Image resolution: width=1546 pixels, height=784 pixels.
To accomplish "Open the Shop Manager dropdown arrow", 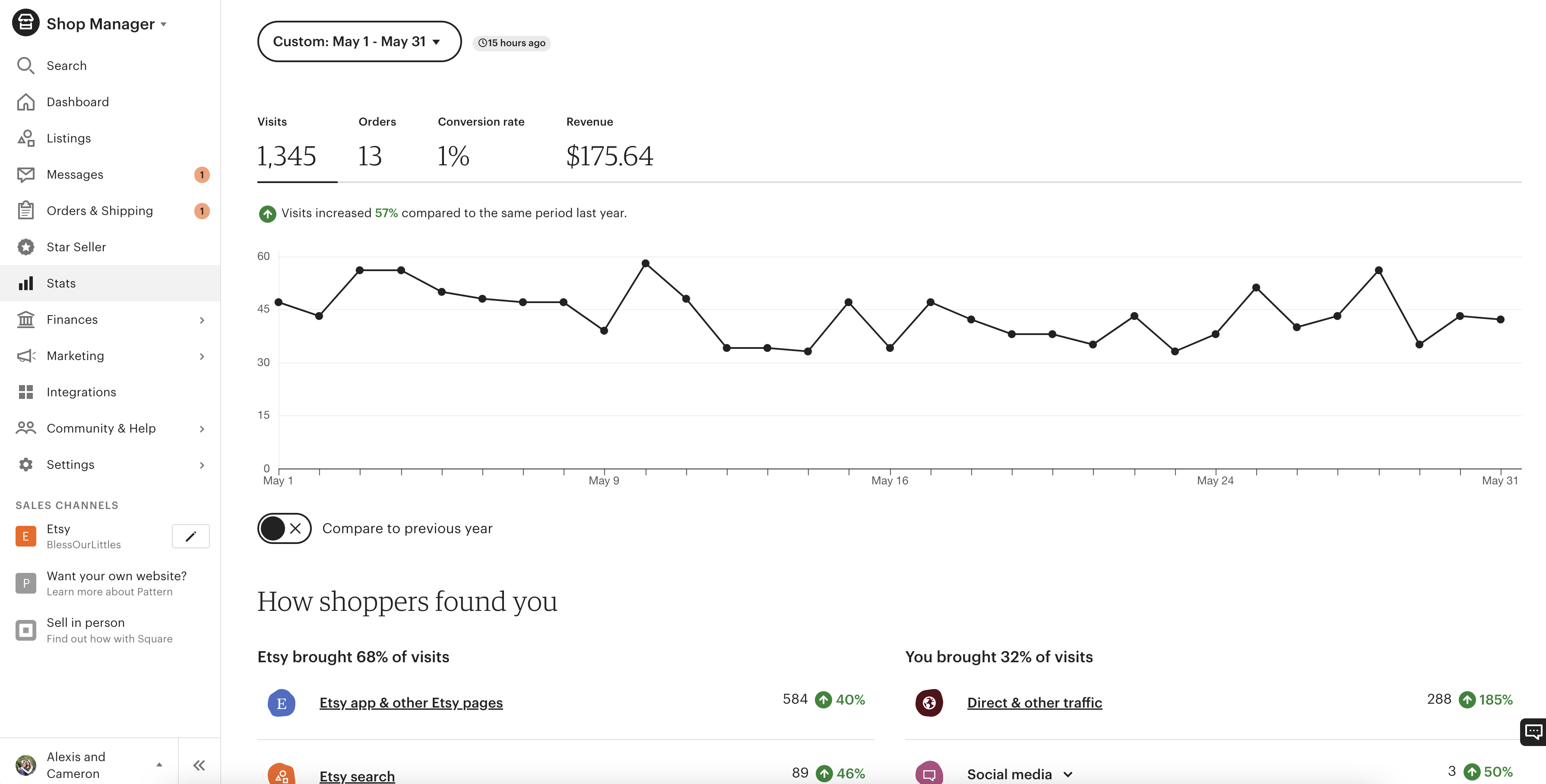I will pos(163,25).
